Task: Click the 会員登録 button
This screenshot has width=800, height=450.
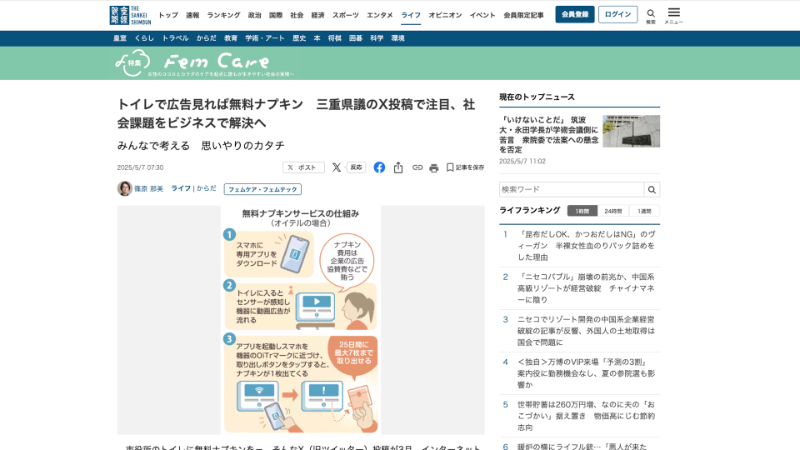Action: (575, 15)
